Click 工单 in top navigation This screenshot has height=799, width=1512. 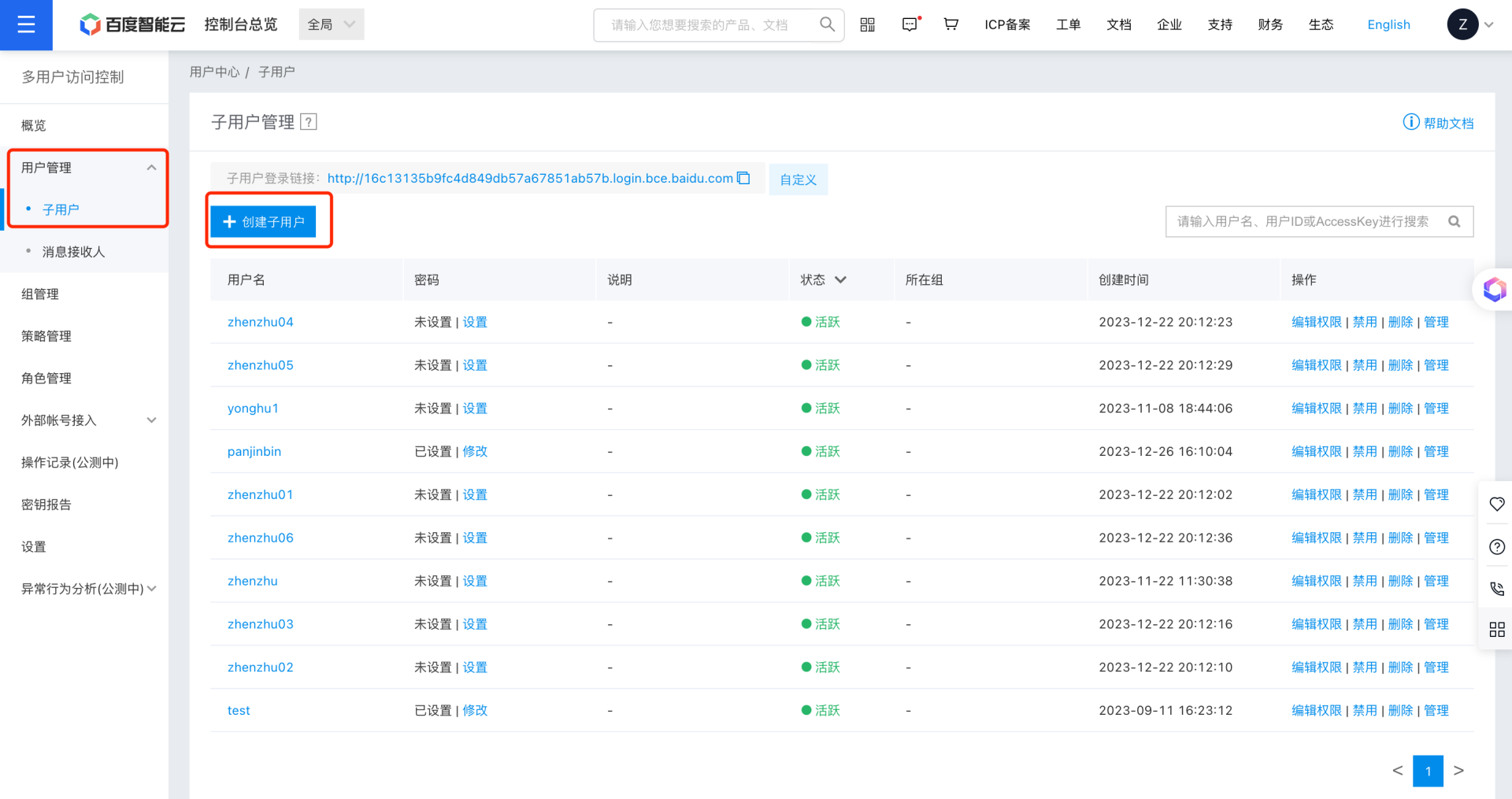point(1068,24)
